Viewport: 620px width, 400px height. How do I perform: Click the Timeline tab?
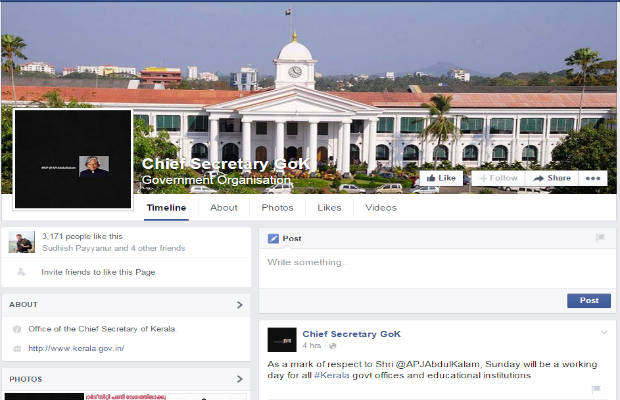pos(166,208)
